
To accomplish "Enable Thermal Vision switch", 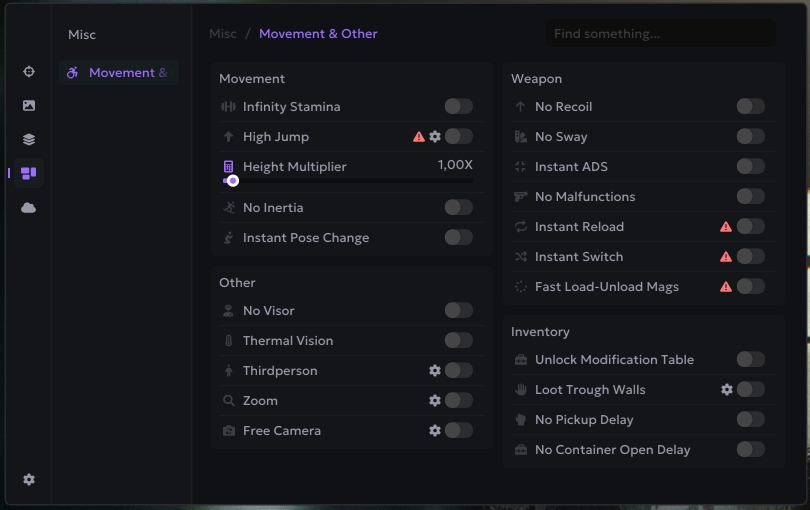I will (x=458, y=340).
